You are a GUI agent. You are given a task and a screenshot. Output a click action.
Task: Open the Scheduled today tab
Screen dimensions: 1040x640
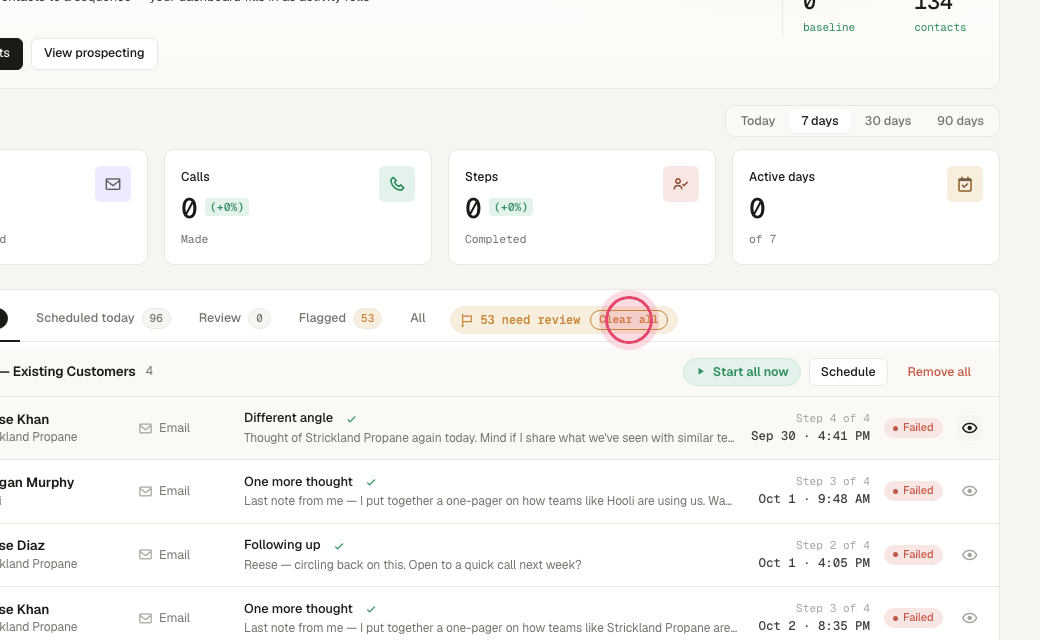coord(103,318)
